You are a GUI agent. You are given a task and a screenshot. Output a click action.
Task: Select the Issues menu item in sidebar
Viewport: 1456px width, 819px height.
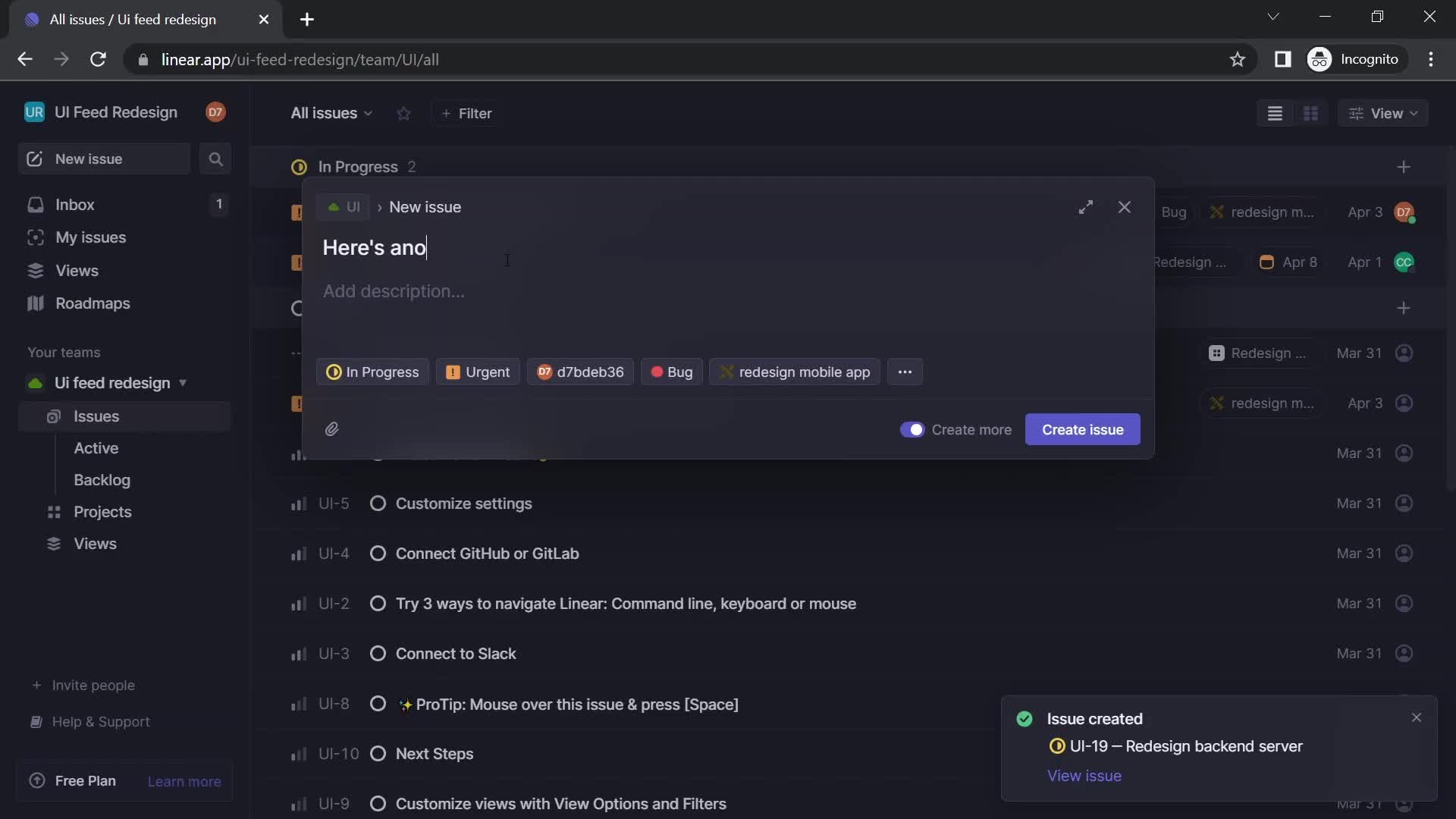coord(96,415)
